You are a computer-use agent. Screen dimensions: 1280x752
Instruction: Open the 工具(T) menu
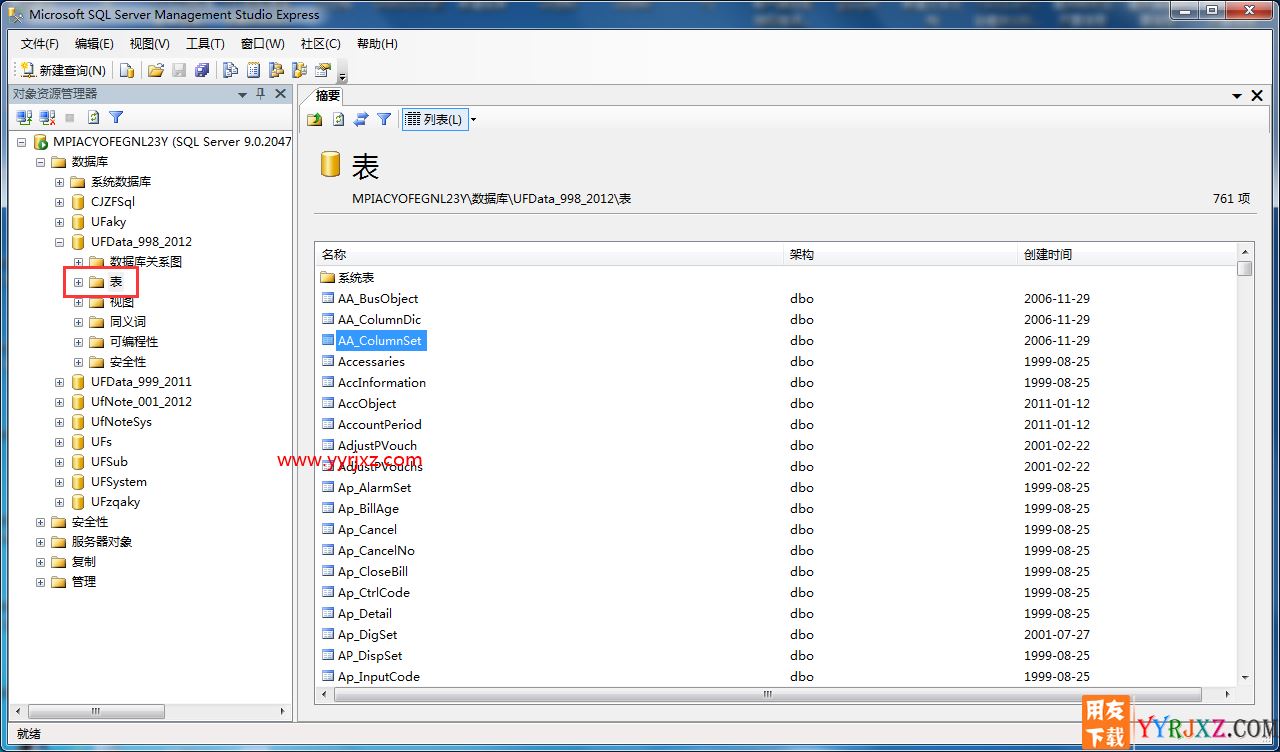[205, 44]
